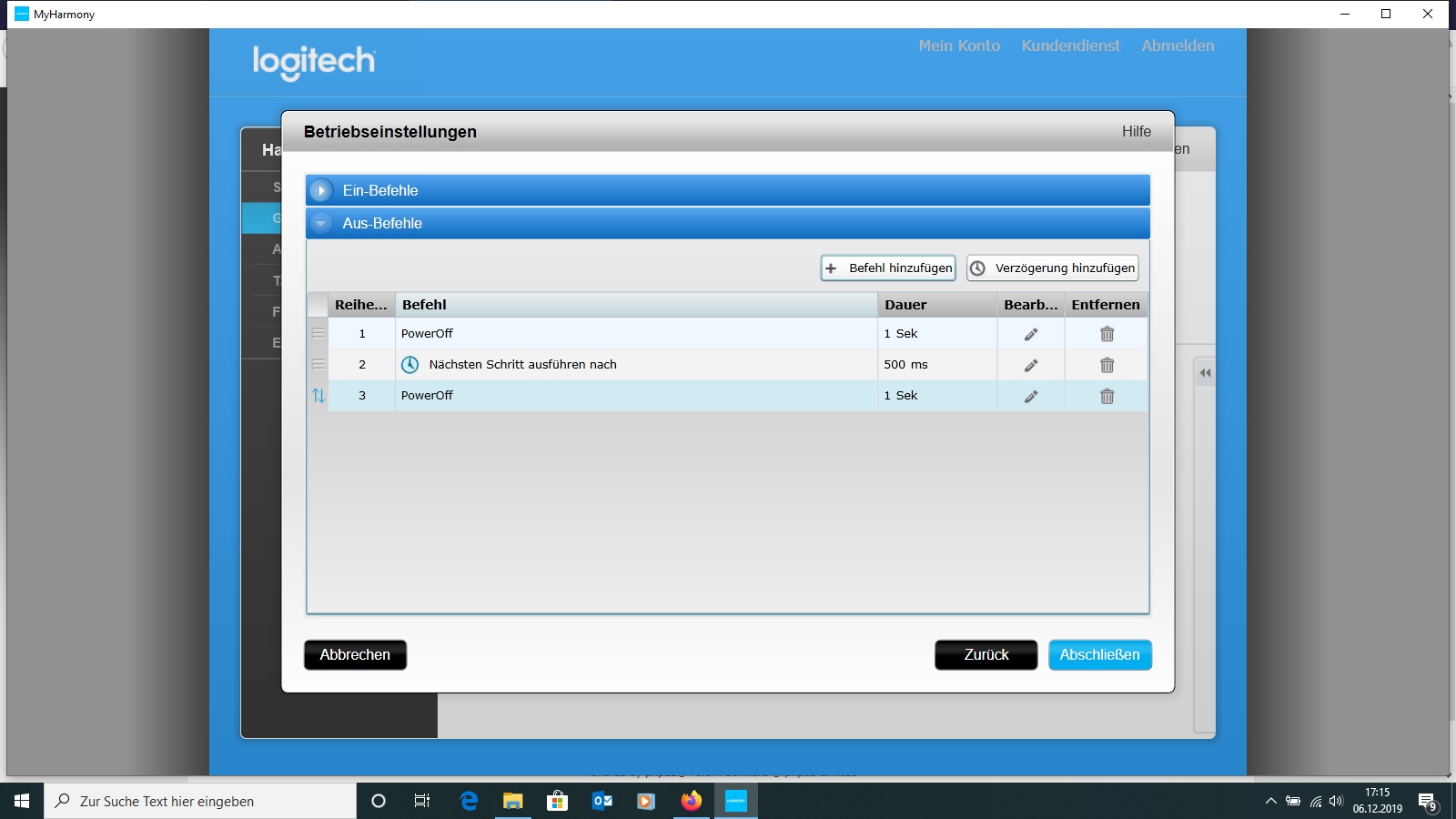Image resolution: width=1456 pixels, height=819 pixels.
Task: Open Mein Konto in header
Action: pyautogui.click(x=959, y=45)
